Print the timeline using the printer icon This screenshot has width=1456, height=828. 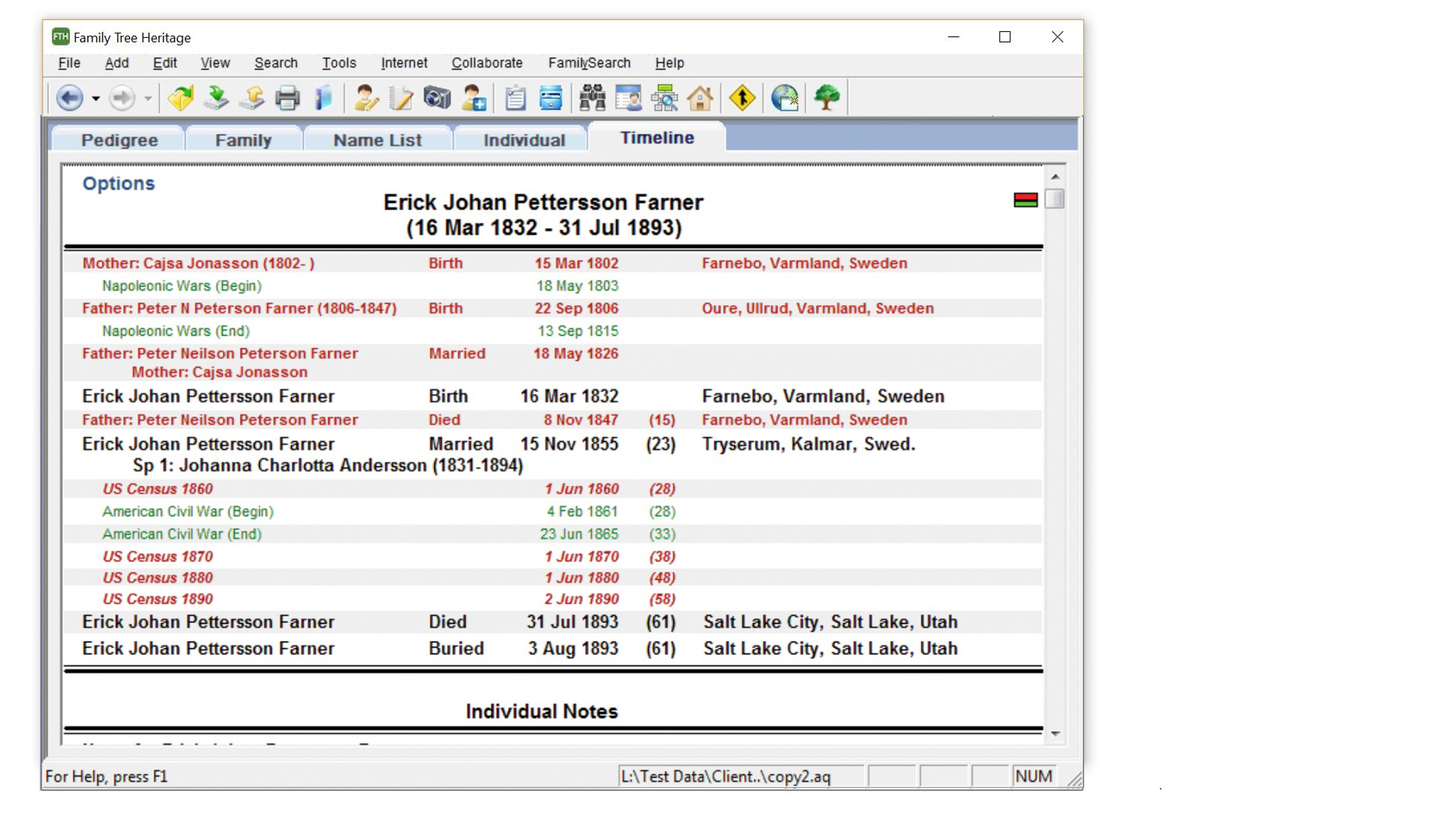tap(288, 98)
